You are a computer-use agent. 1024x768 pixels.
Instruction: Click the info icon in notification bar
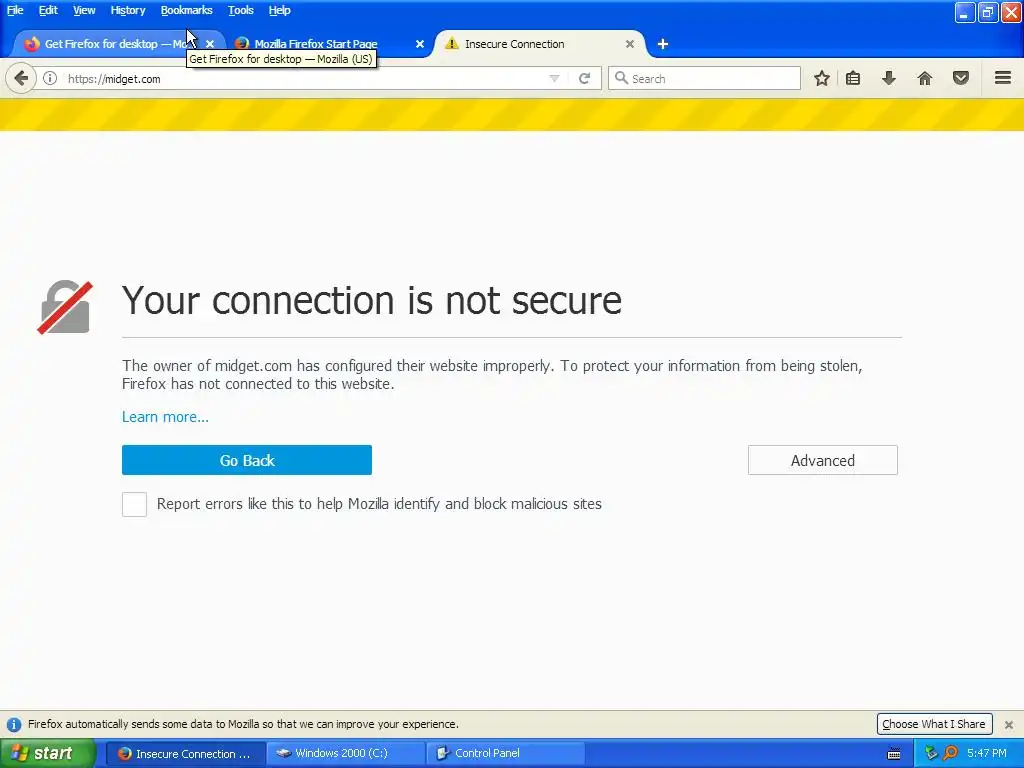click(14, 724)
